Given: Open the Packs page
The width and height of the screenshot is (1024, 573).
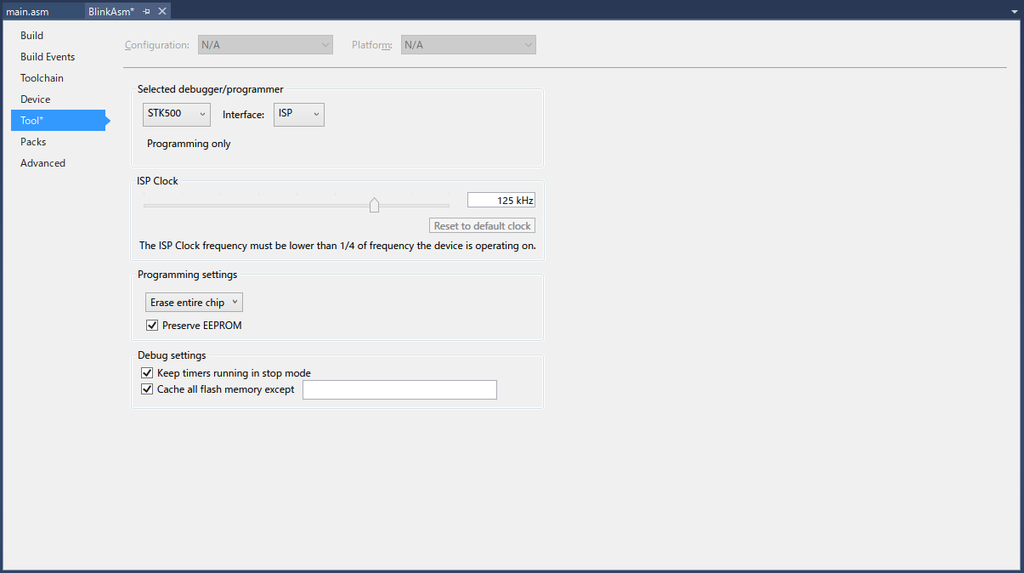Looking at the screenshot, I should pos(33,142).
